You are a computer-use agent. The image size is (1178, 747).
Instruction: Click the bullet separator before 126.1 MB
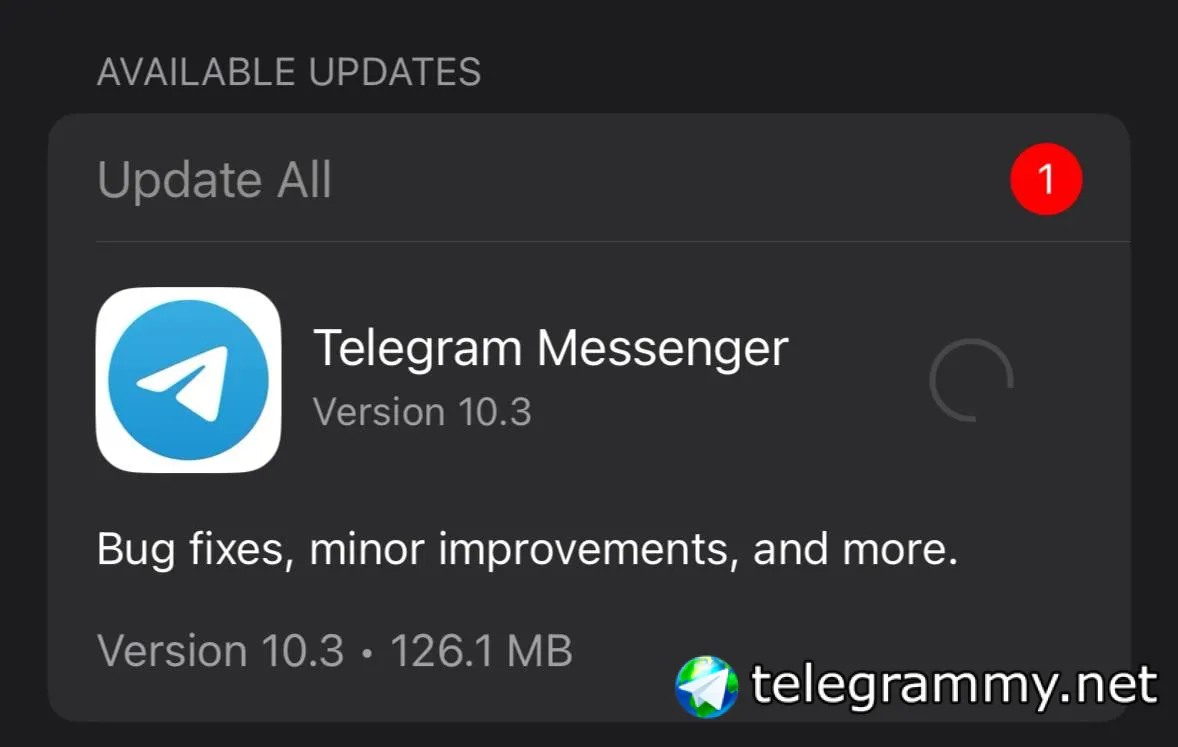[x=367, y=652]
